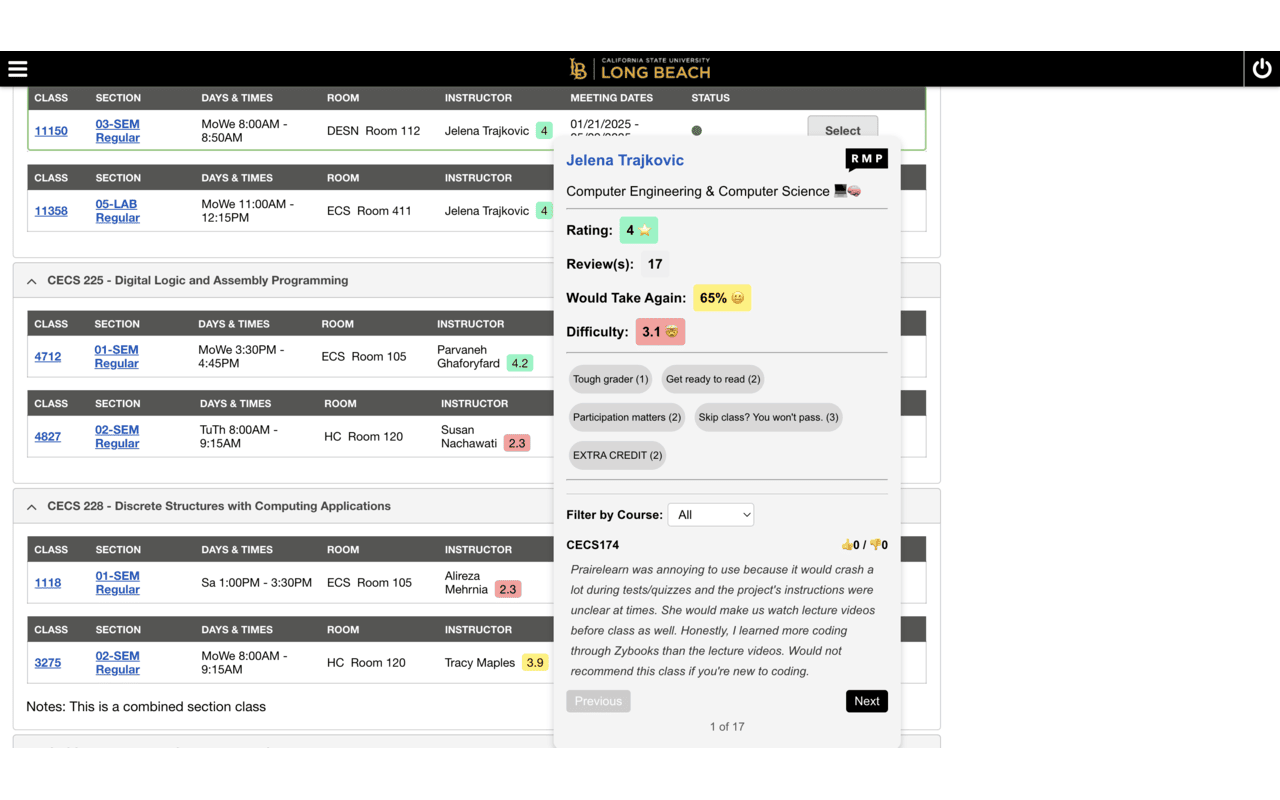Click instructor name Tracy Maples
Viewport: 1280px width, 800px height.
coord(480,663)
